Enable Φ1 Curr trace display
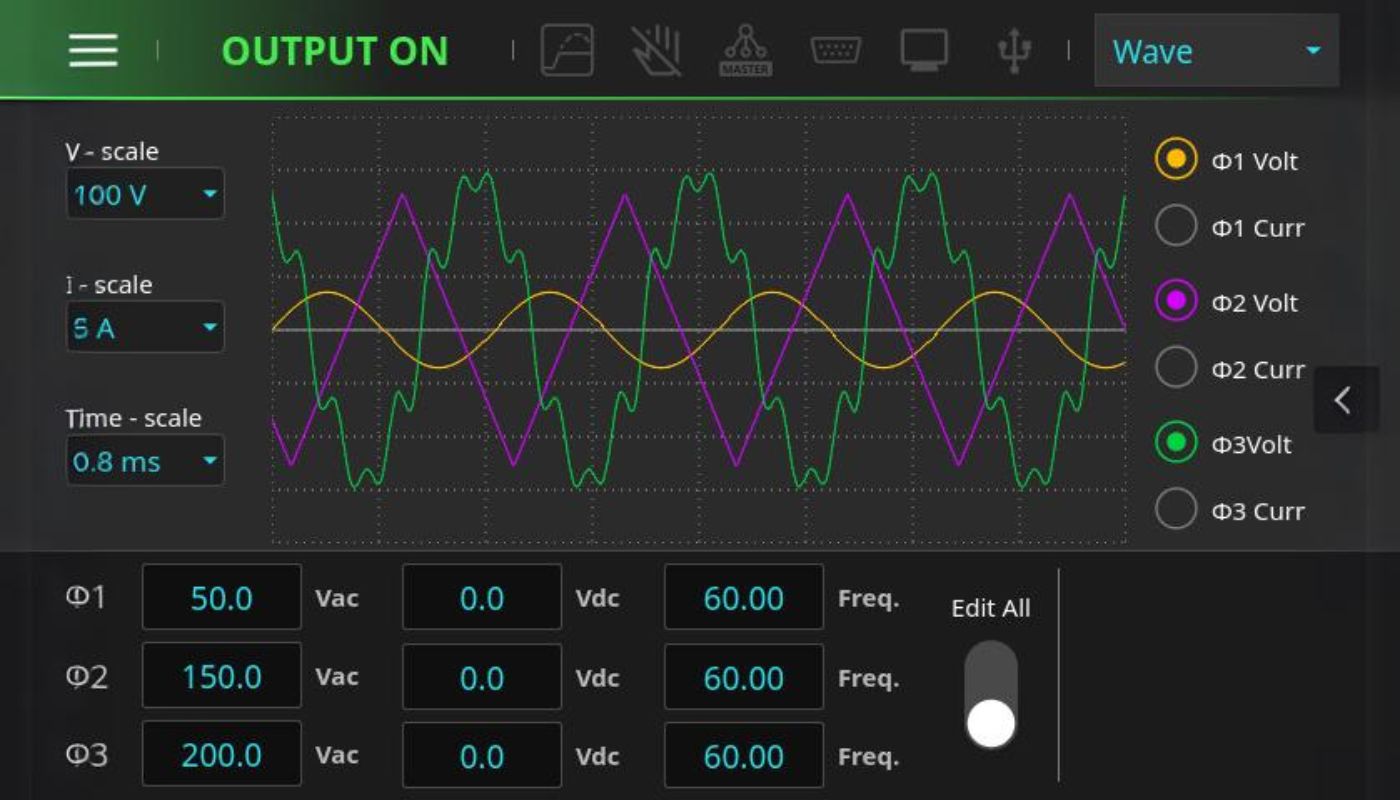Screen dimensions: 1400x800 [x=1176, y=226]
